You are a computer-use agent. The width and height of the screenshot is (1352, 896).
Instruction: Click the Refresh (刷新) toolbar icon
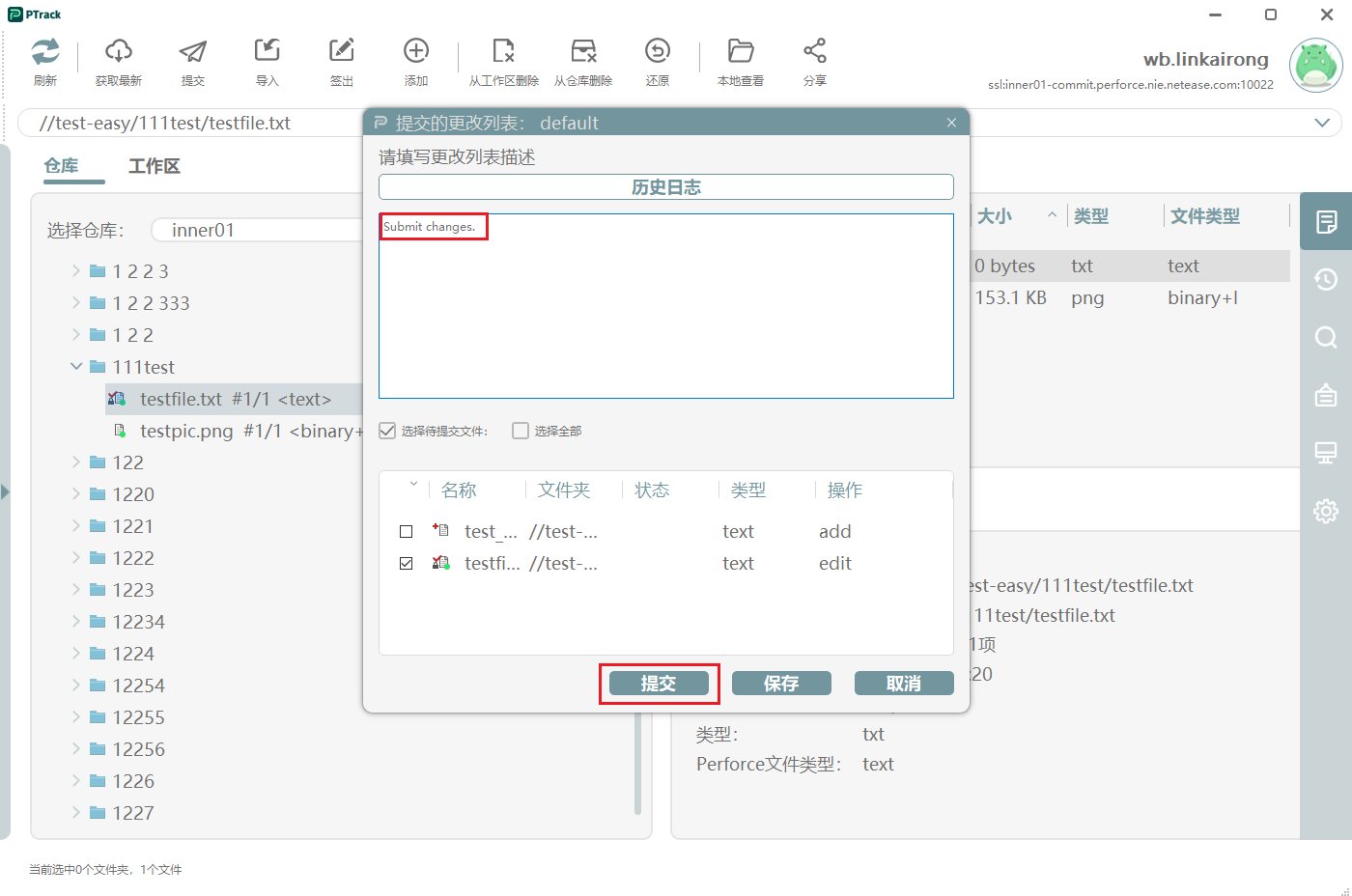point(45,51)
